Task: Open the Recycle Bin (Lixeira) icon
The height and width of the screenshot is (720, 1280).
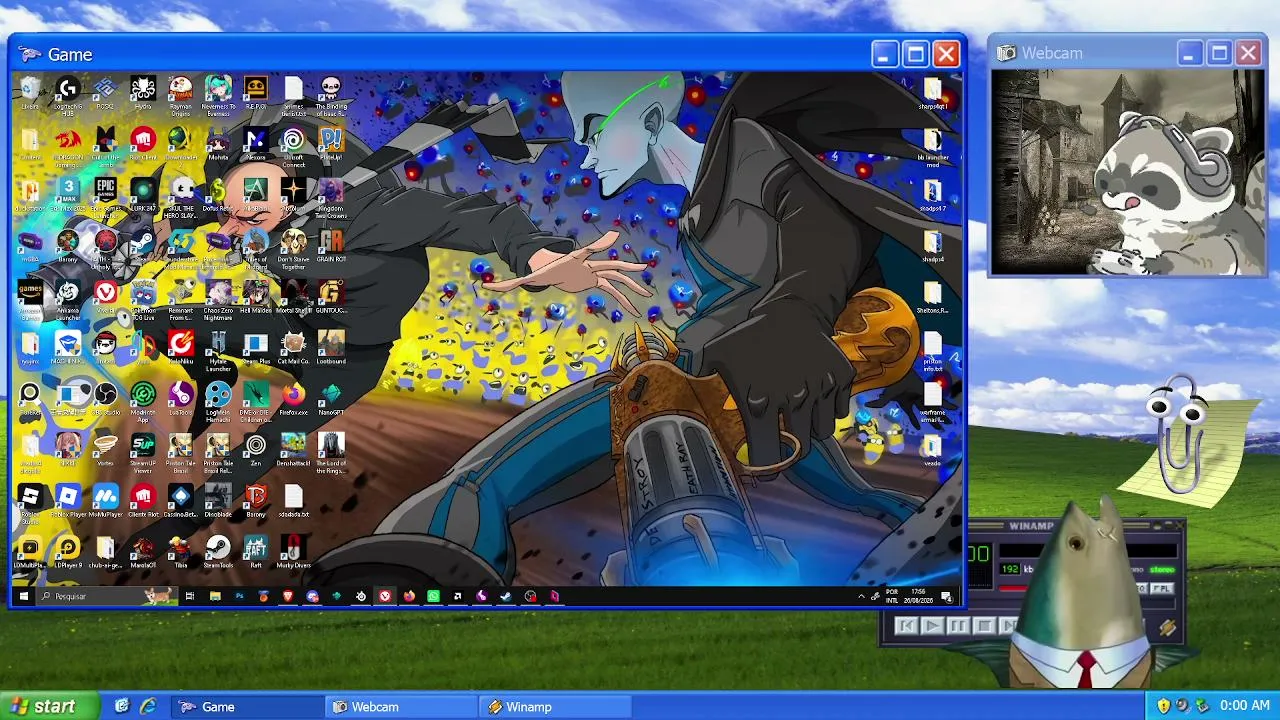Action: 30,94
